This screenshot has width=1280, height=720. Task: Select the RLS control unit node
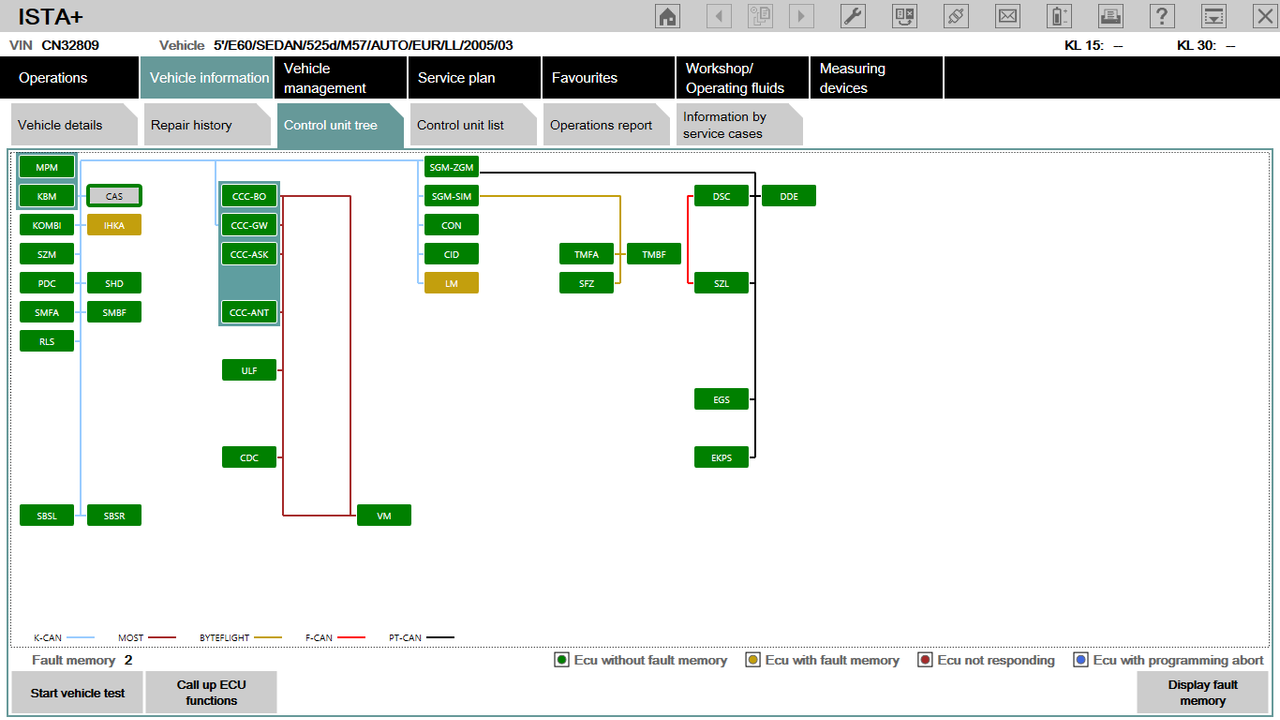pyautogui.click(x=47, y=341)
